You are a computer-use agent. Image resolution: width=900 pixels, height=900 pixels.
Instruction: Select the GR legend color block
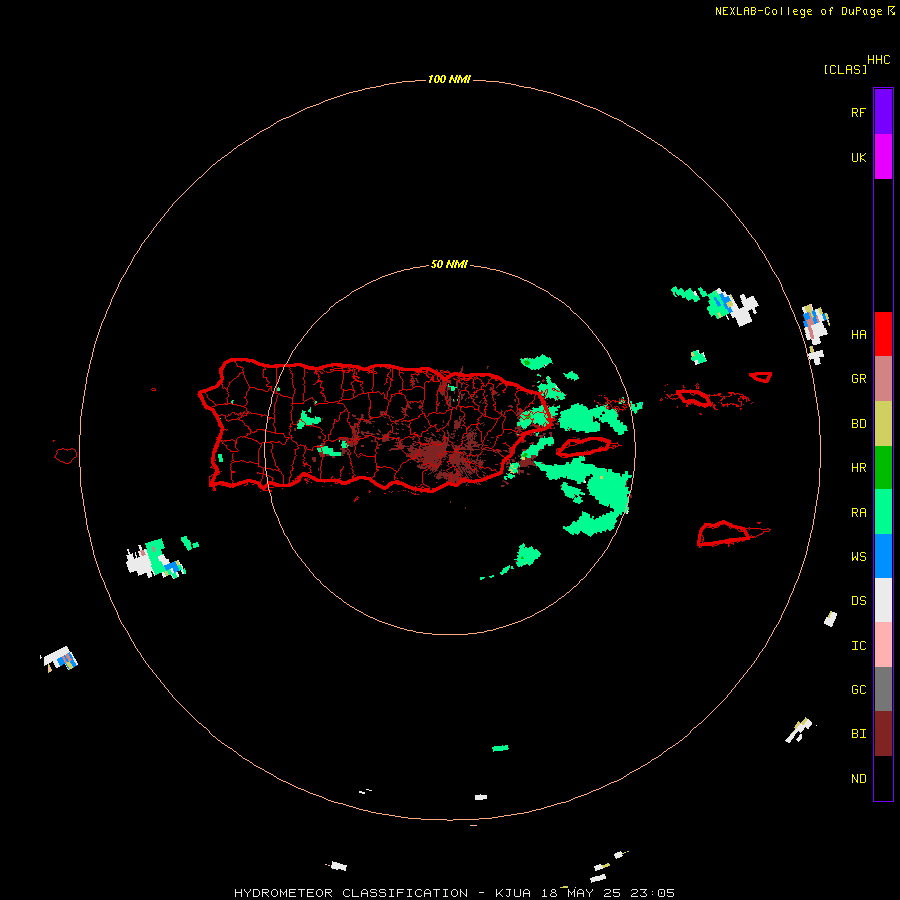pos(883,378)
